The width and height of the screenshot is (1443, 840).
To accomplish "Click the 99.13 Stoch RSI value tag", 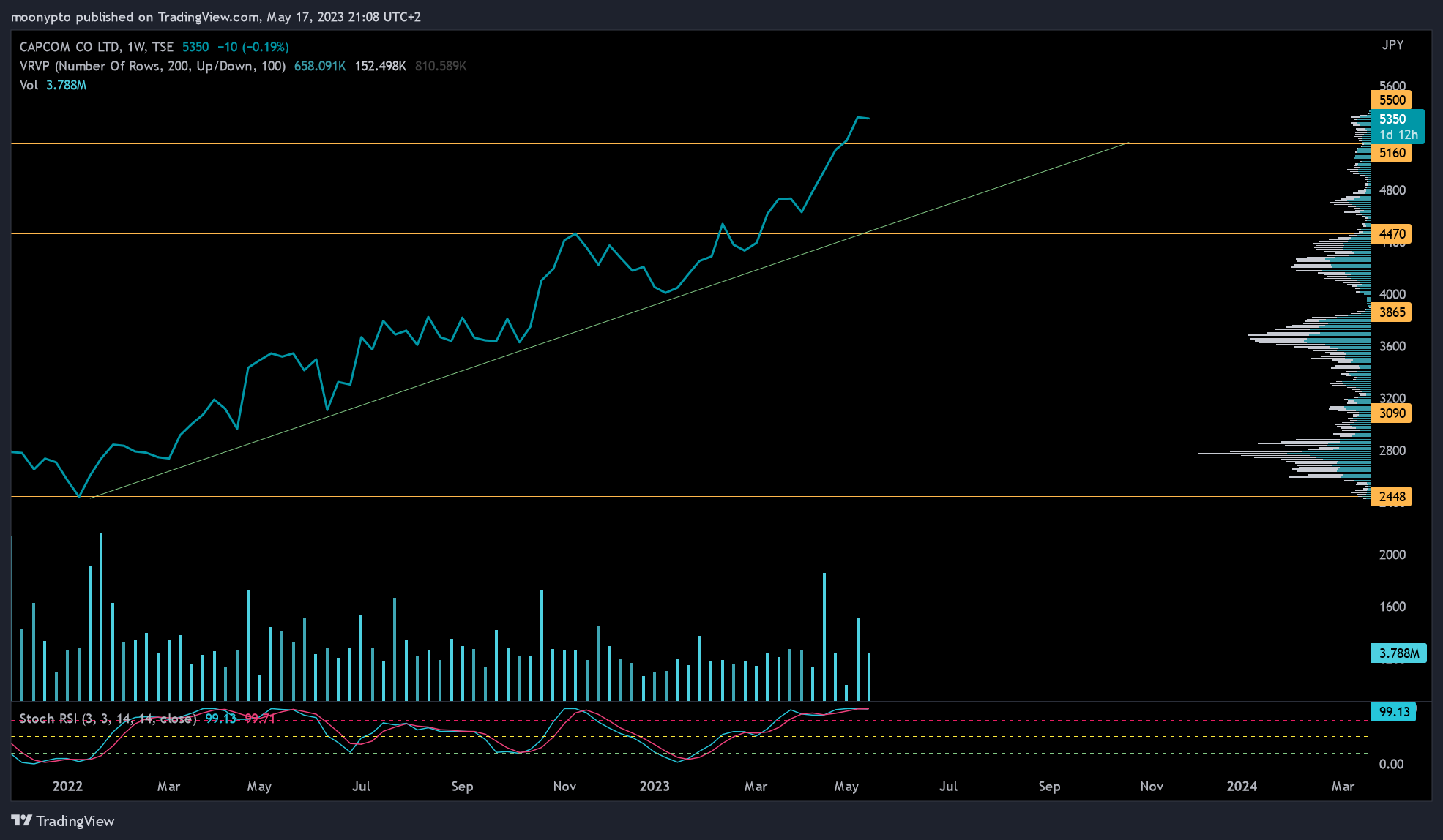I will (1393, 712).
